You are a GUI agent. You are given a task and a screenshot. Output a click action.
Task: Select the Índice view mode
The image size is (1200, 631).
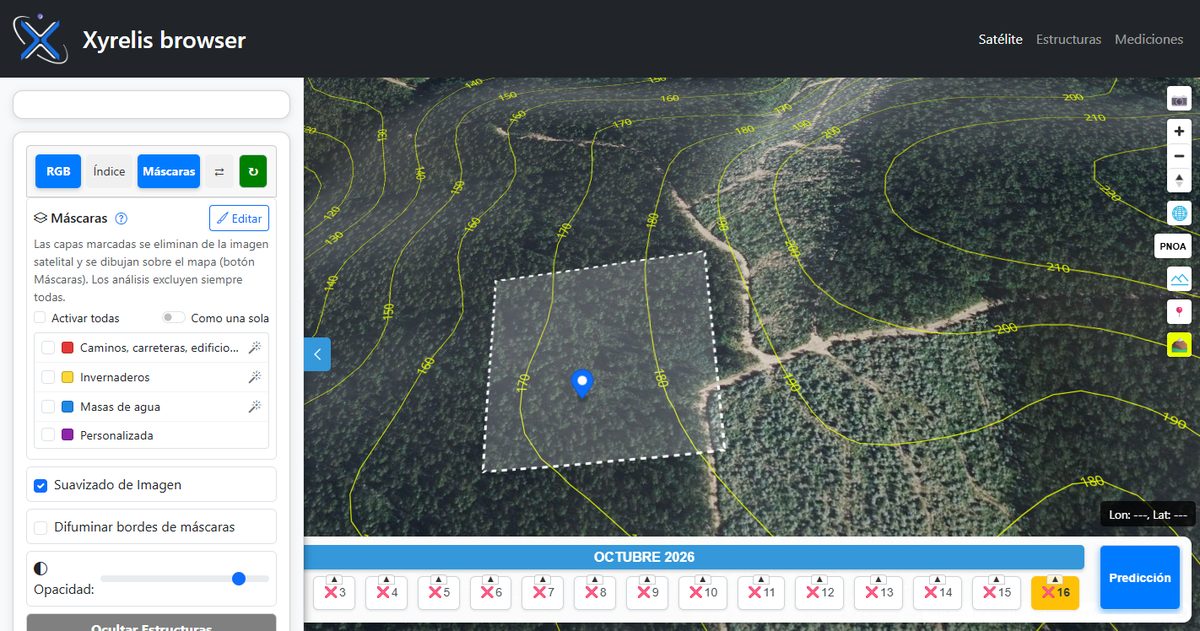click(x=109, y=171)
